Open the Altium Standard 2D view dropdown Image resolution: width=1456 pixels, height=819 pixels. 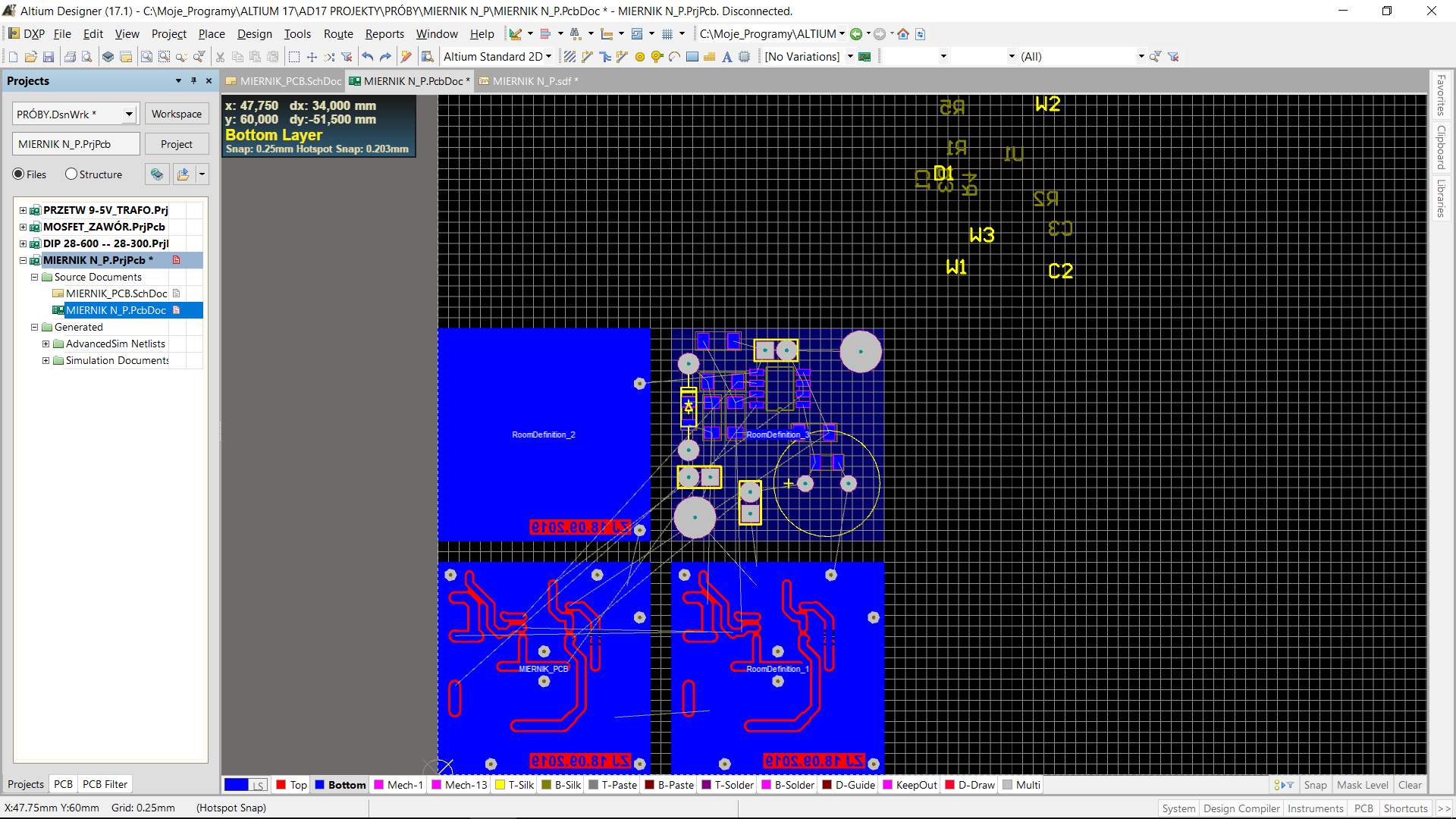pos(548,57)
